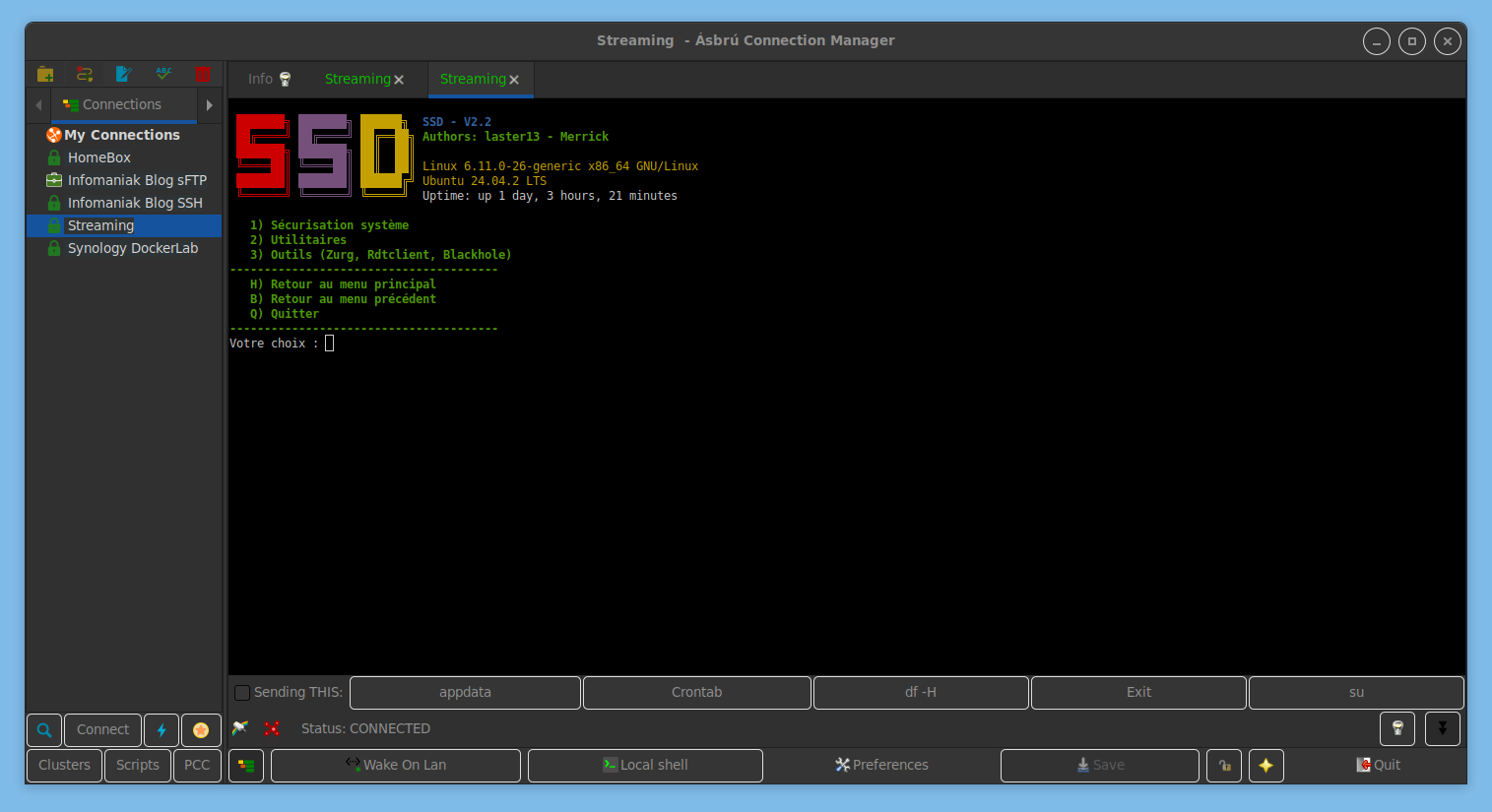Close the first Streaming tab
This screenshot has width=1492, height=812.
[399, 80]
